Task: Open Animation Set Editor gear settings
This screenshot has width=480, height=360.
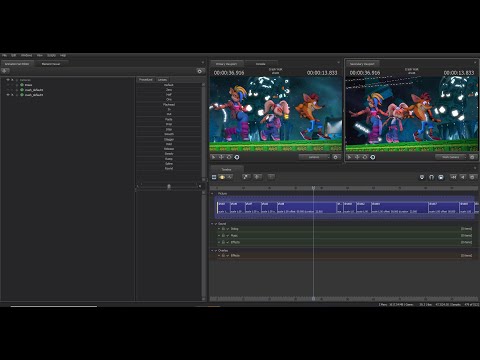Action: (x=199, y=71)
